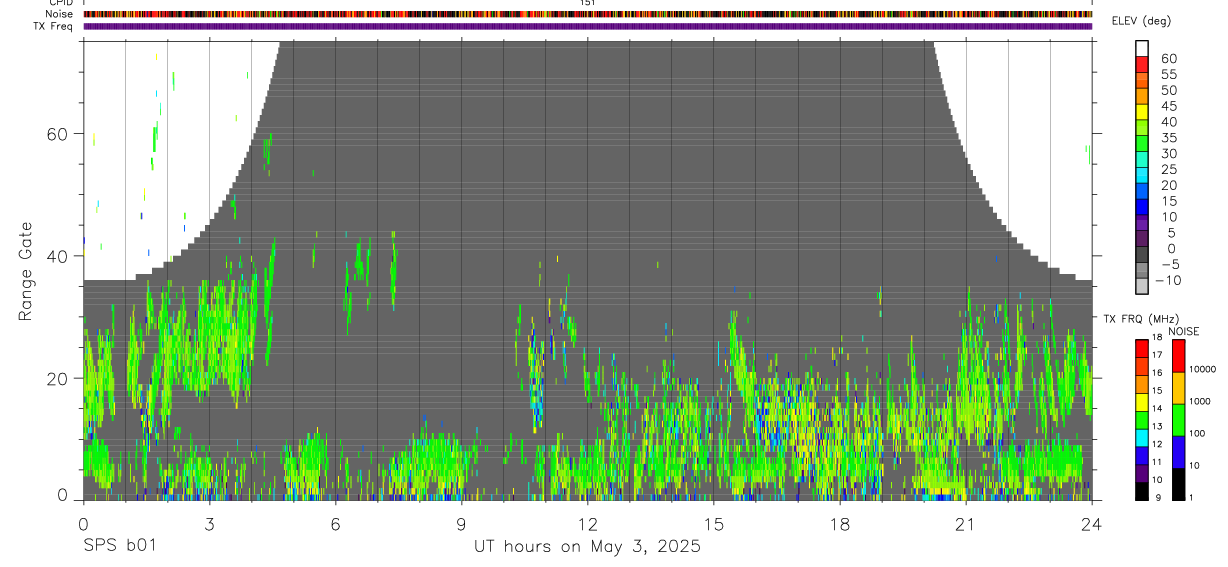Click the red 60-degree elevation color swatch

[x=1142, y=62]
